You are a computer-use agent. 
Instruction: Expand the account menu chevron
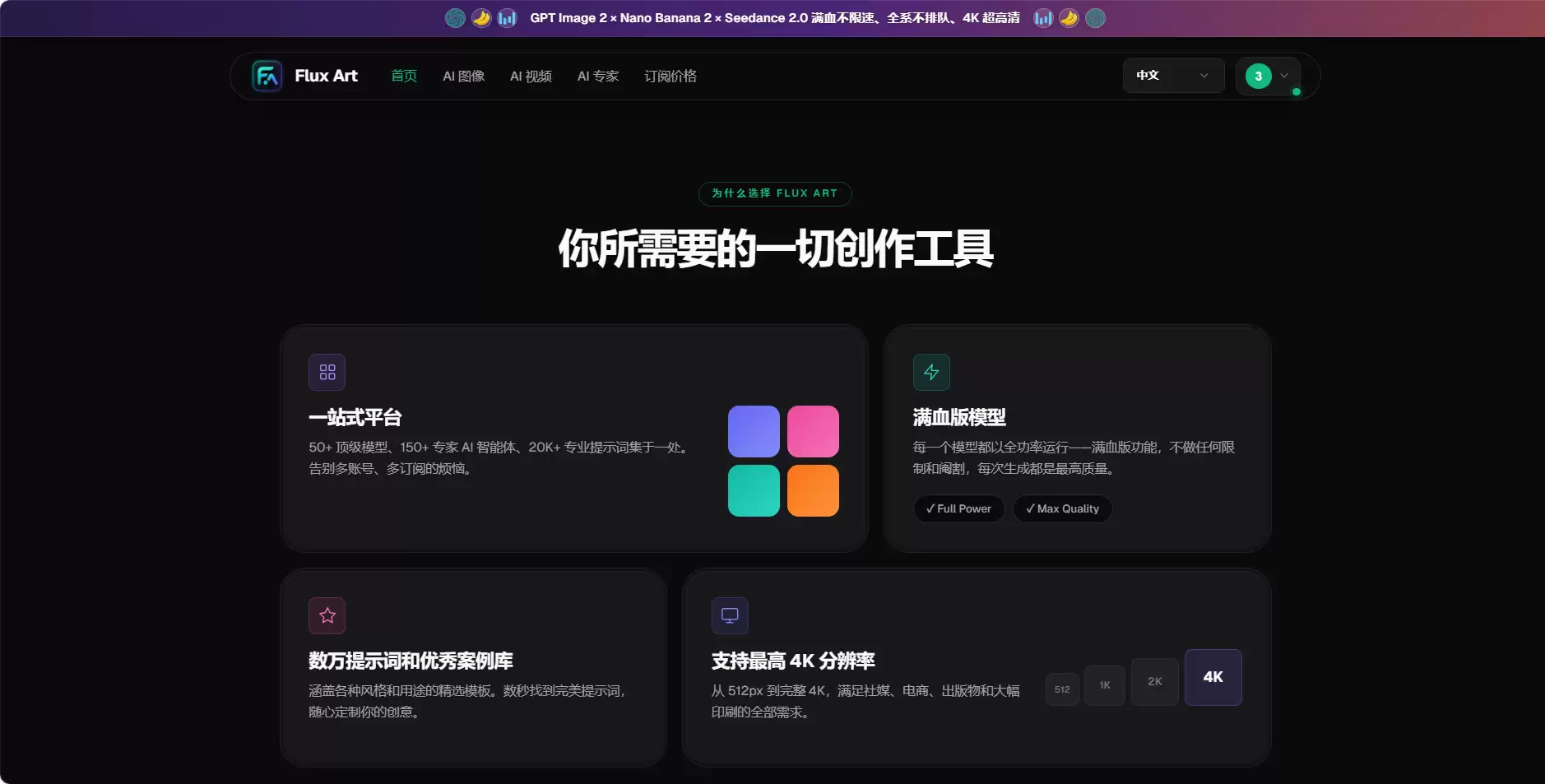[x=1284, y=76]
